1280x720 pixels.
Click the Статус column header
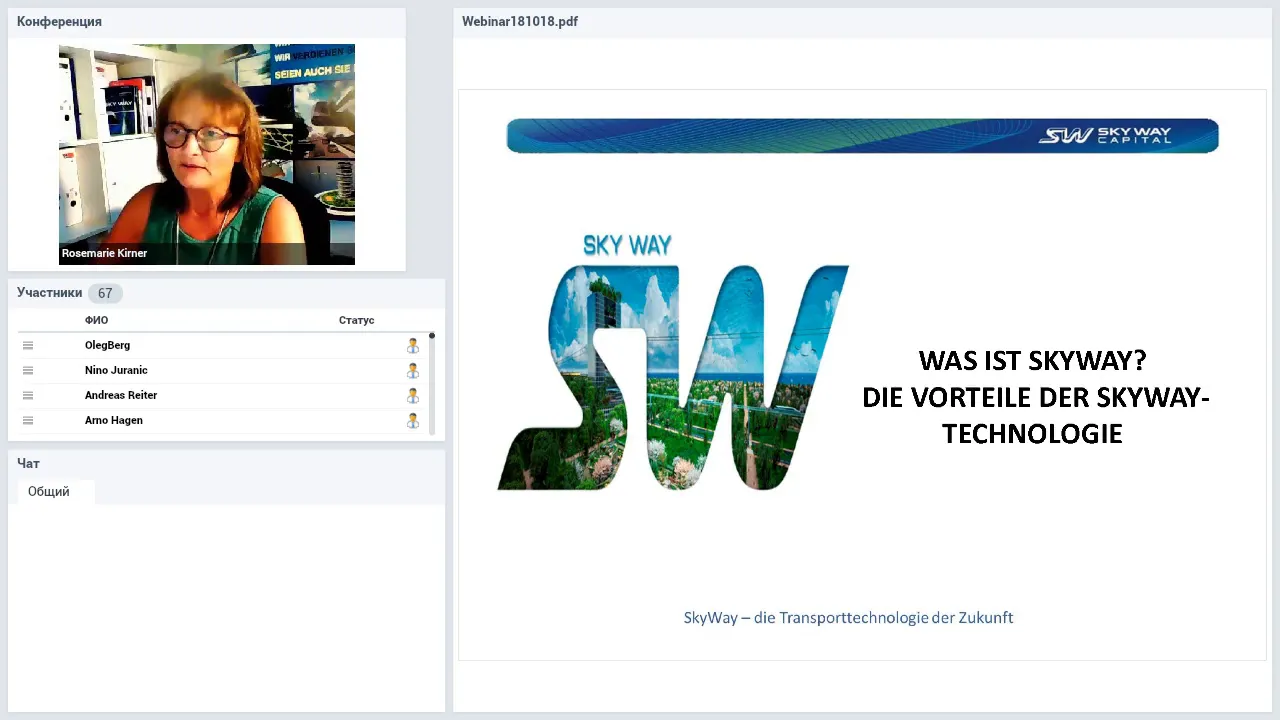click(356, 320)
